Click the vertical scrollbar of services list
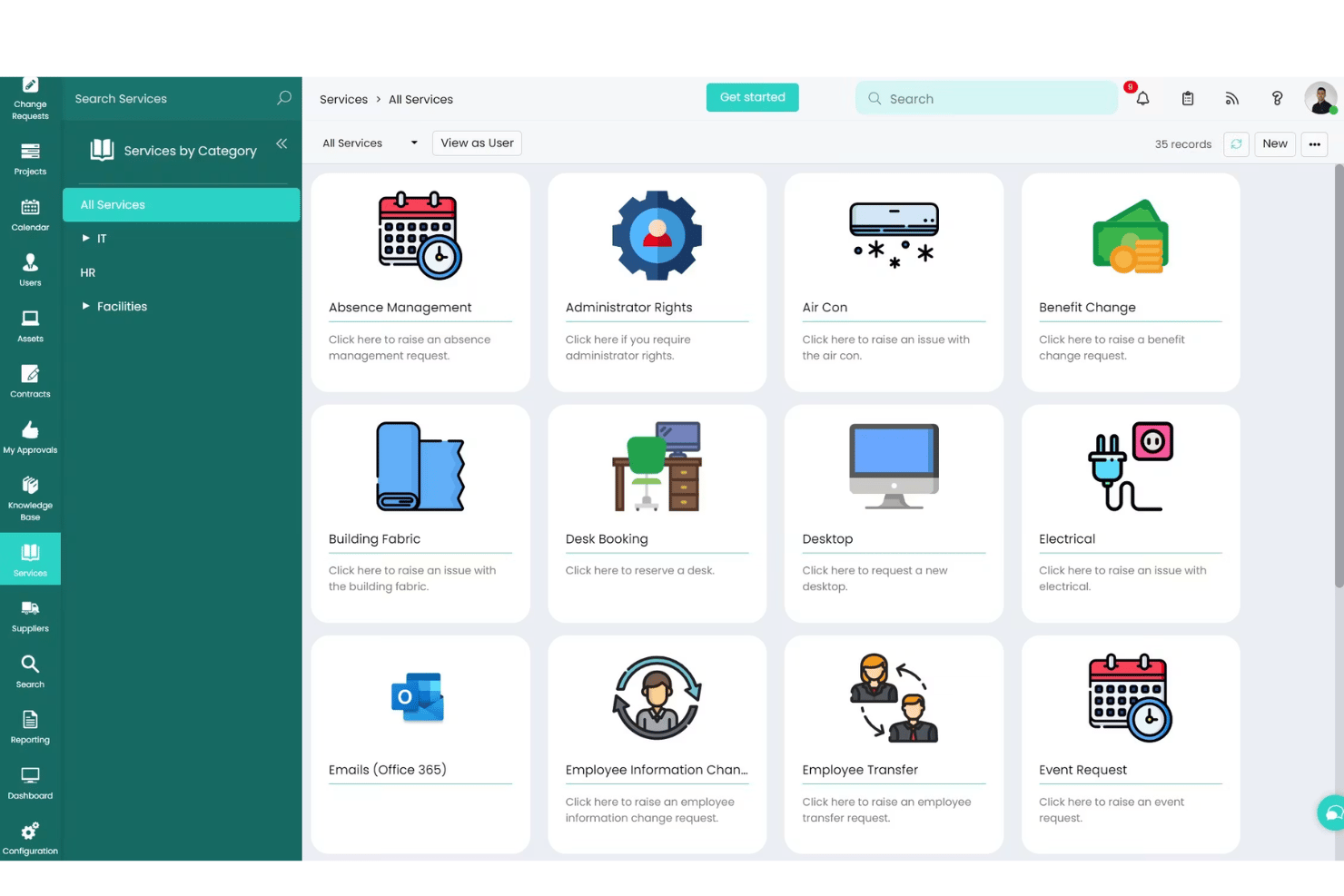Image resolution: width=1344 pixels, height=896 pixels. (x=1339, y=376)
